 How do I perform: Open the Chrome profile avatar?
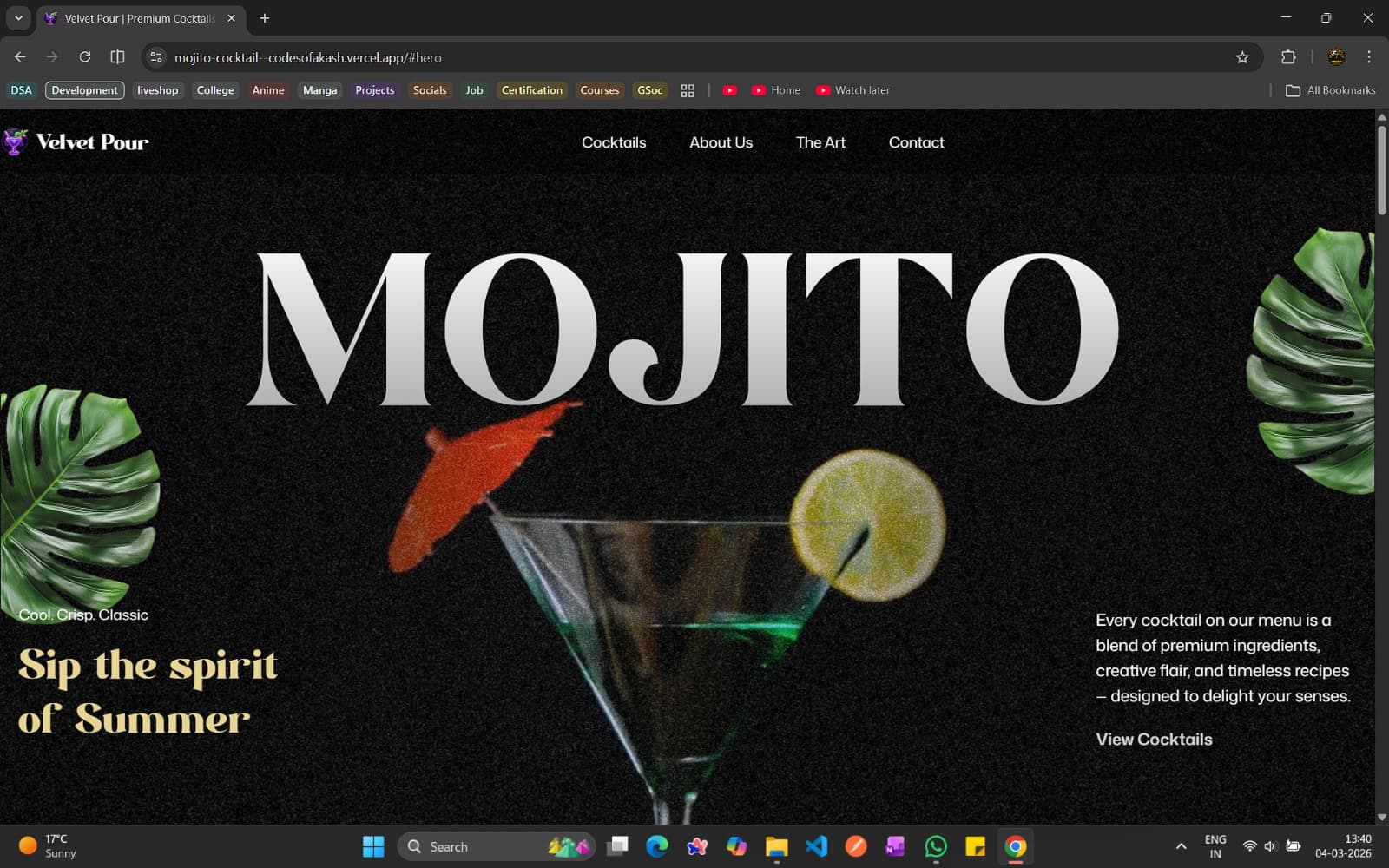(1337, 57)
